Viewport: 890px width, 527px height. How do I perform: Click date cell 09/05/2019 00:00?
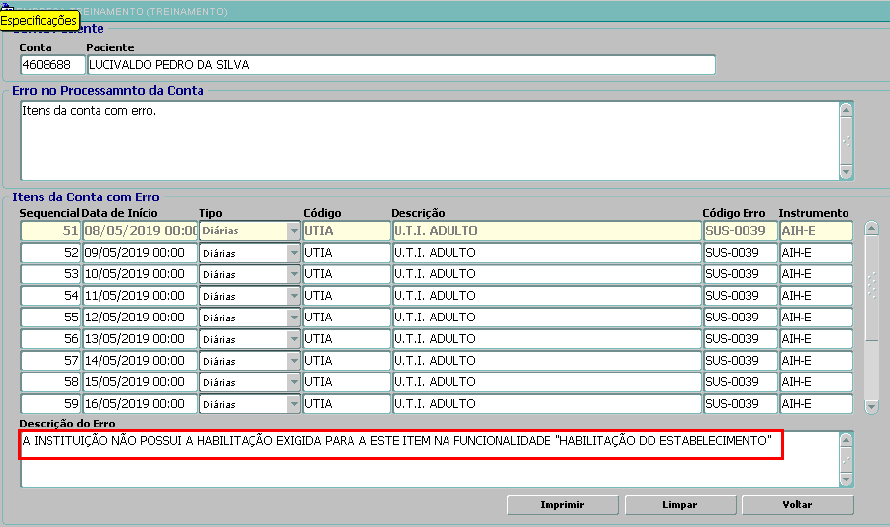[140, 253]
